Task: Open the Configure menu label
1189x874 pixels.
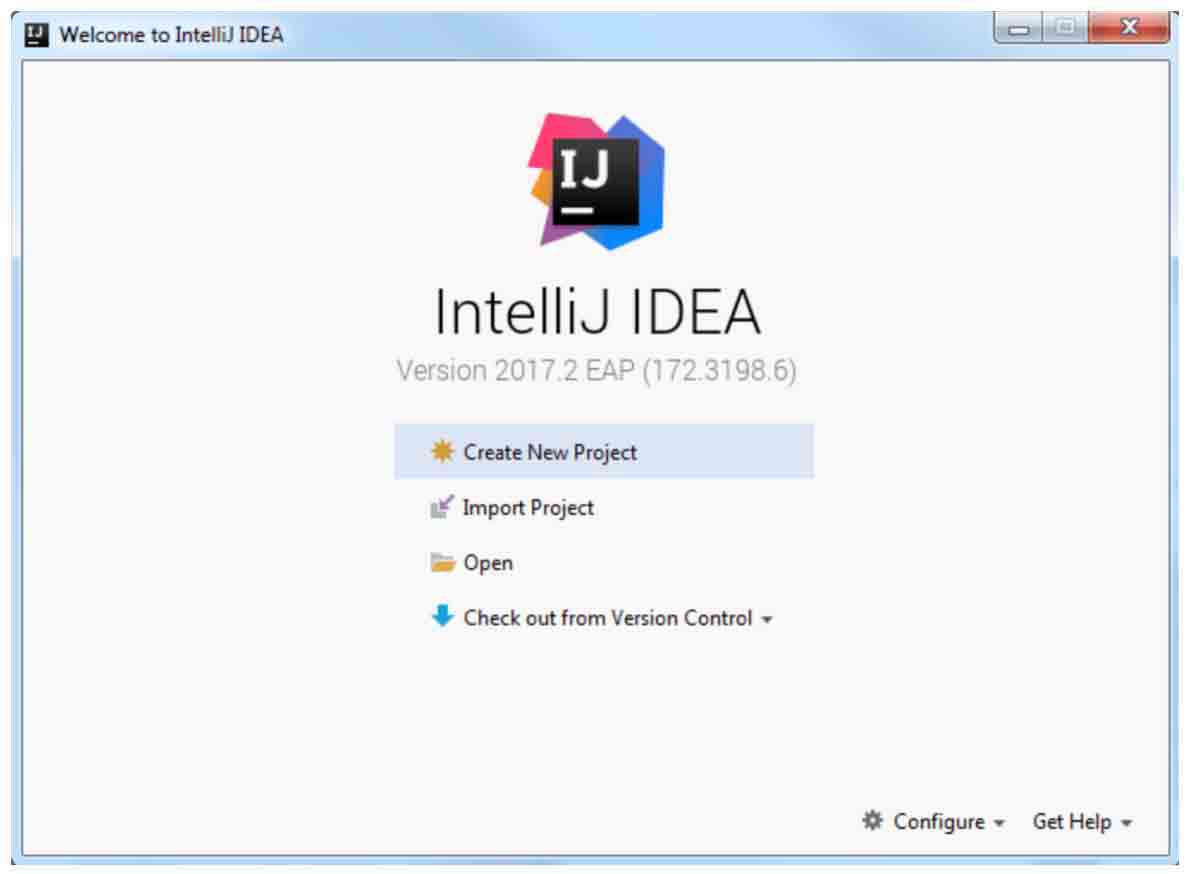Action: (939, 822)
